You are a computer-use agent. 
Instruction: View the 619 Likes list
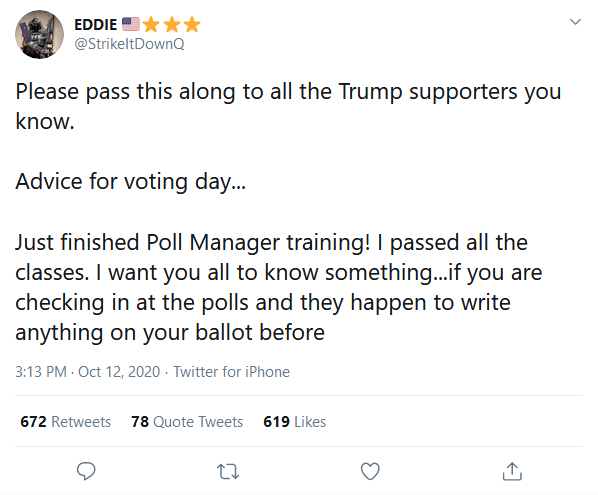point(294,422)
